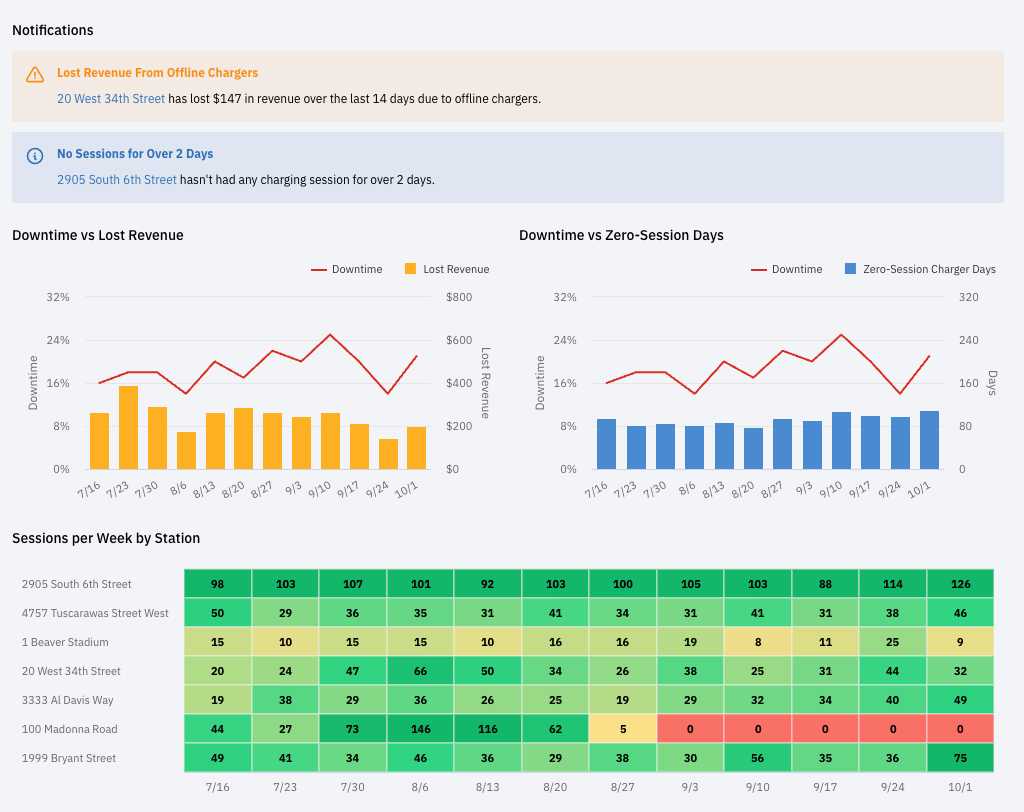Click cell 50 for 4757 Tuscarawas Street West
Viewport: 1024px width, 812px height.
(217, 613)
